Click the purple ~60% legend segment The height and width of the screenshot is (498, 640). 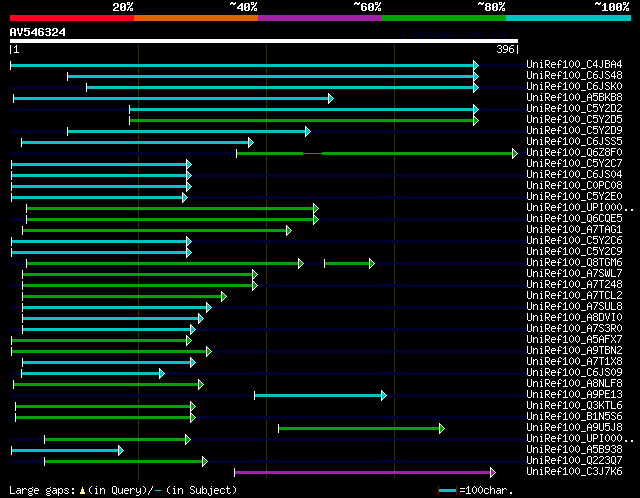coord(320,18)
